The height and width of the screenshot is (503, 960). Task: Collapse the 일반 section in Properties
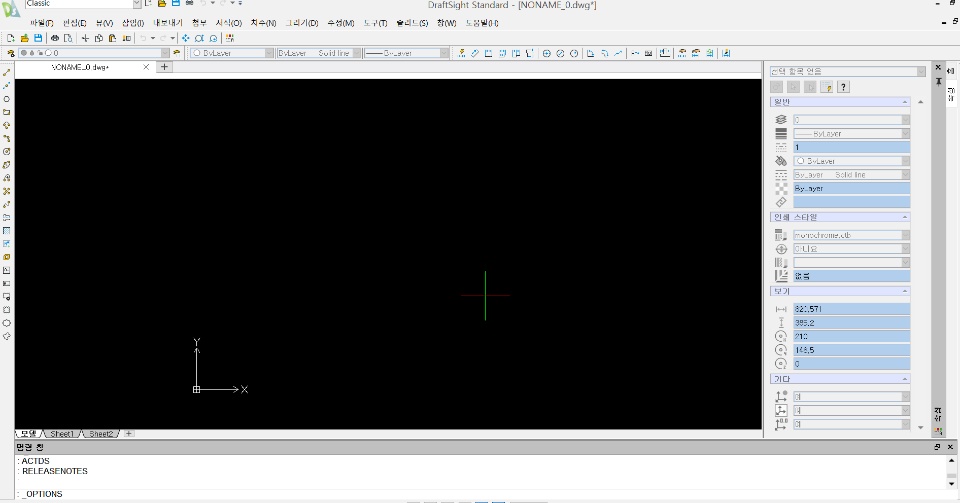click(x=905, y=102)
